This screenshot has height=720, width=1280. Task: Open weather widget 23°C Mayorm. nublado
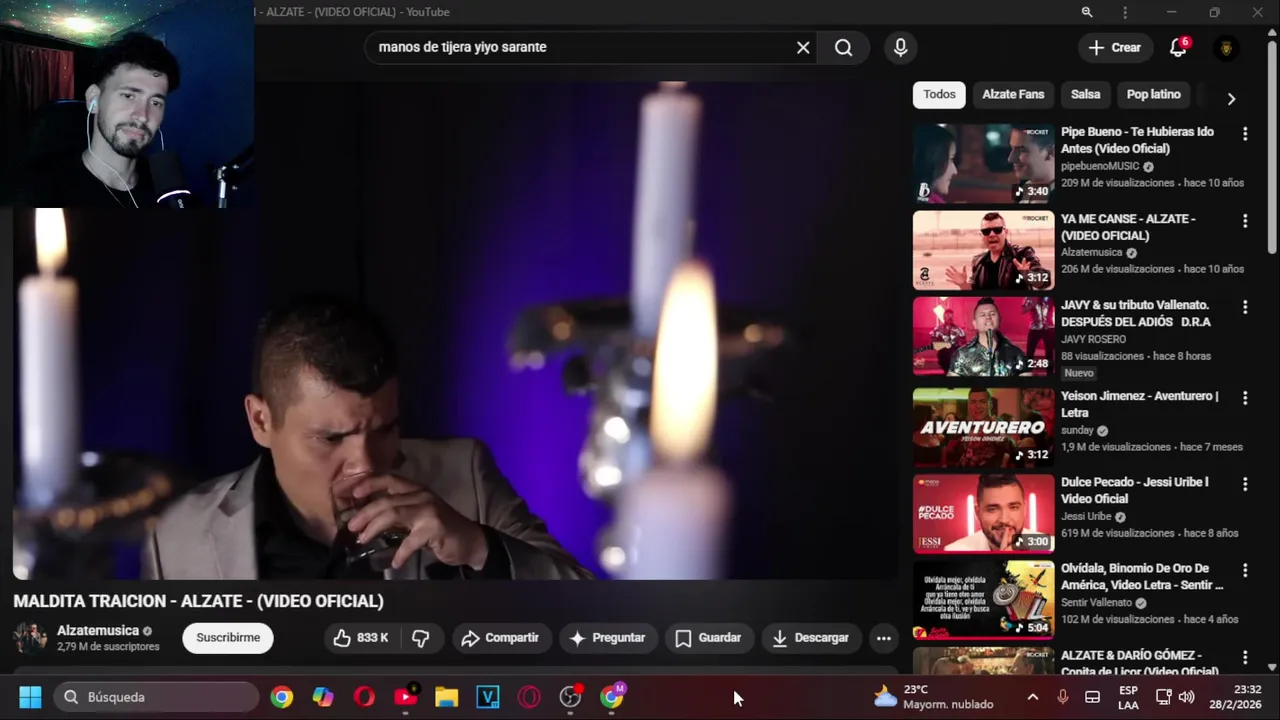pos(934,697)
